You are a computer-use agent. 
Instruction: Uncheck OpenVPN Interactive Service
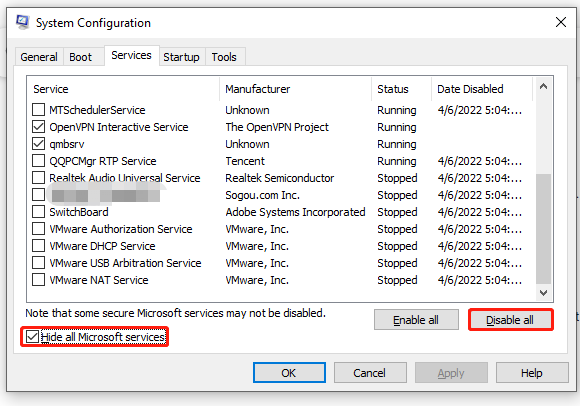click(38, 127)
